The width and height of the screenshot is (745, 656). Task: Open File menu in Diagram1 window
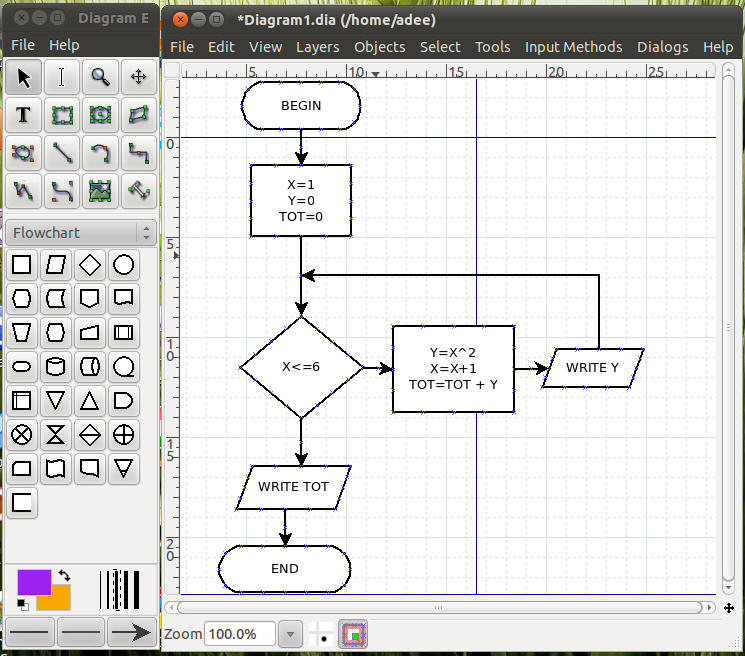coord(182,47)
